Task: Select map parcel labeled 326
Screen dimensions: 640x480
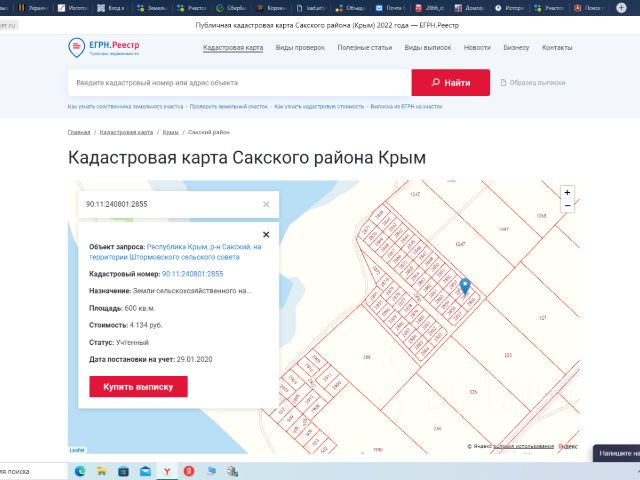Action: pos(473,392)
